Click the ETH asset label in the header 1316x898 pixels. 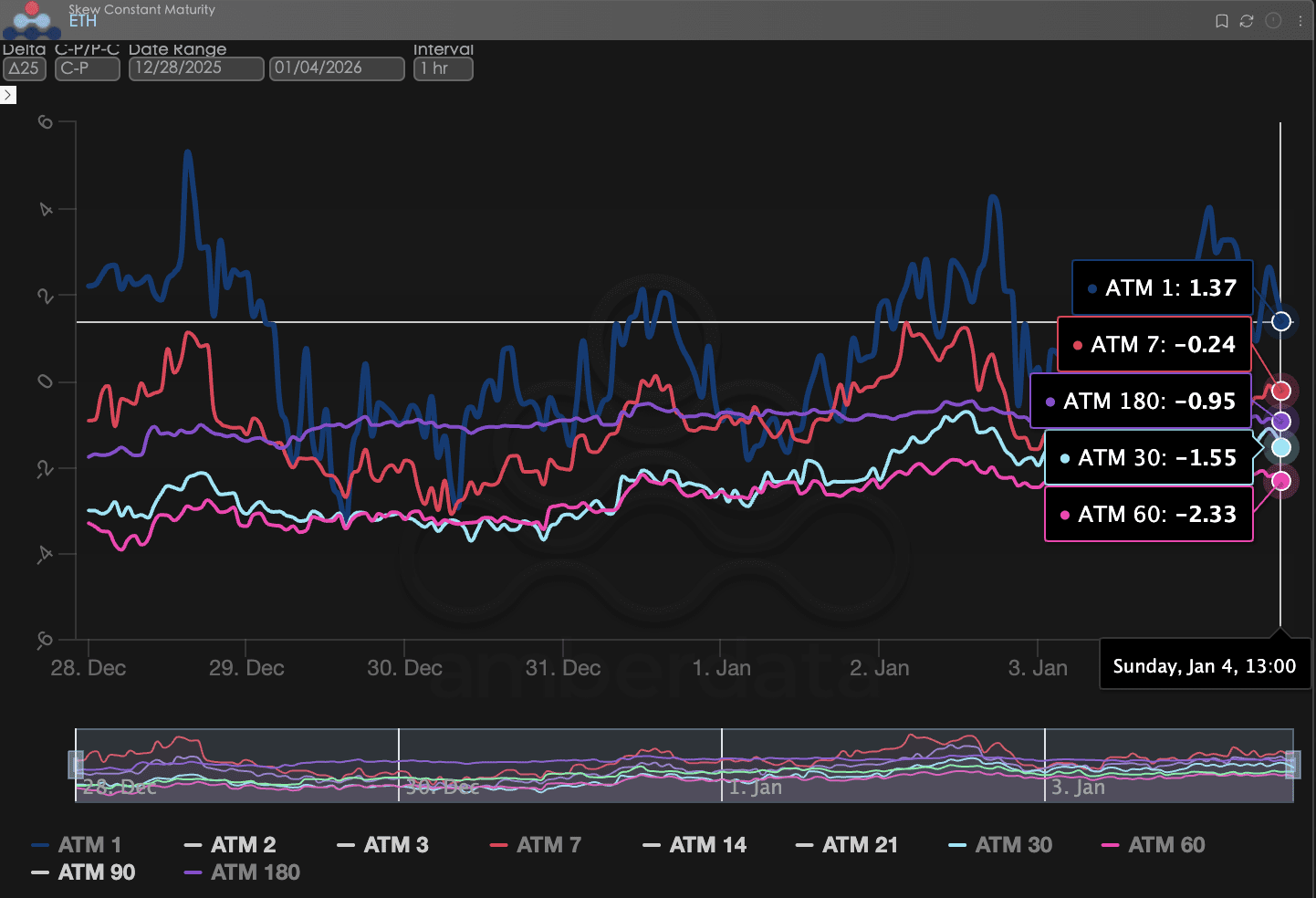(82, 22)
